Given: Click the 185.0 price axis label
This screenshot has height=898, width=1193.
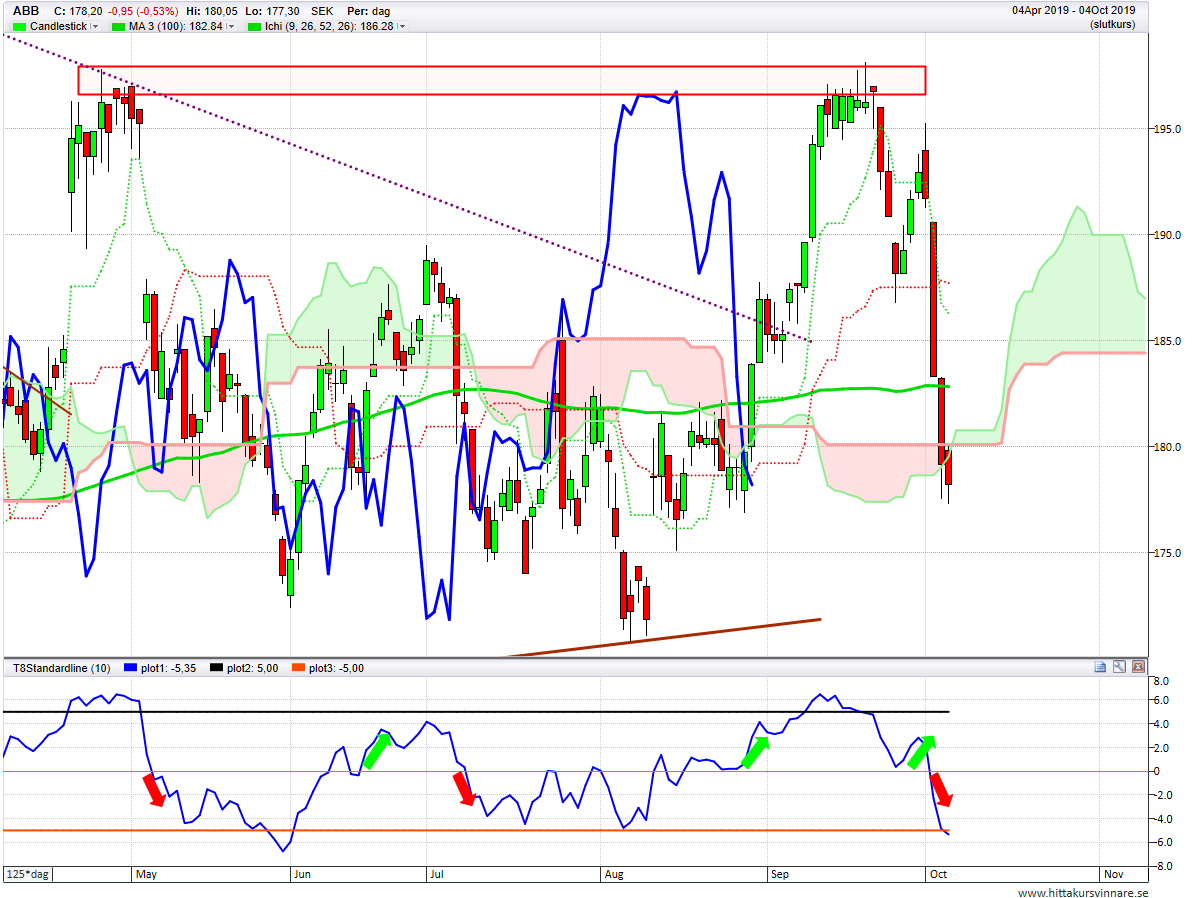Looking at the screenshot, I should (1167, 341).
